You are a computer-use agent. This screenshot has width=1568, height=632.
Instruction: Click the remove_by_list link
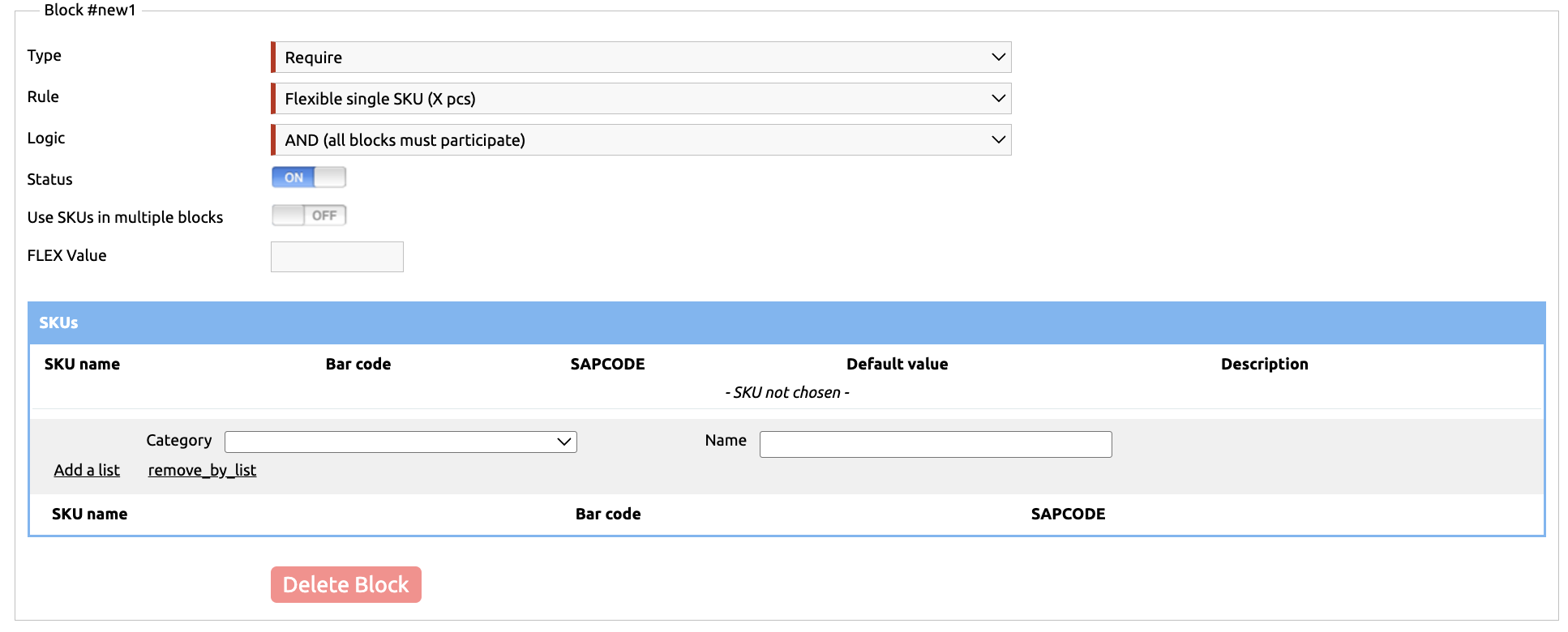coord(202,470)
